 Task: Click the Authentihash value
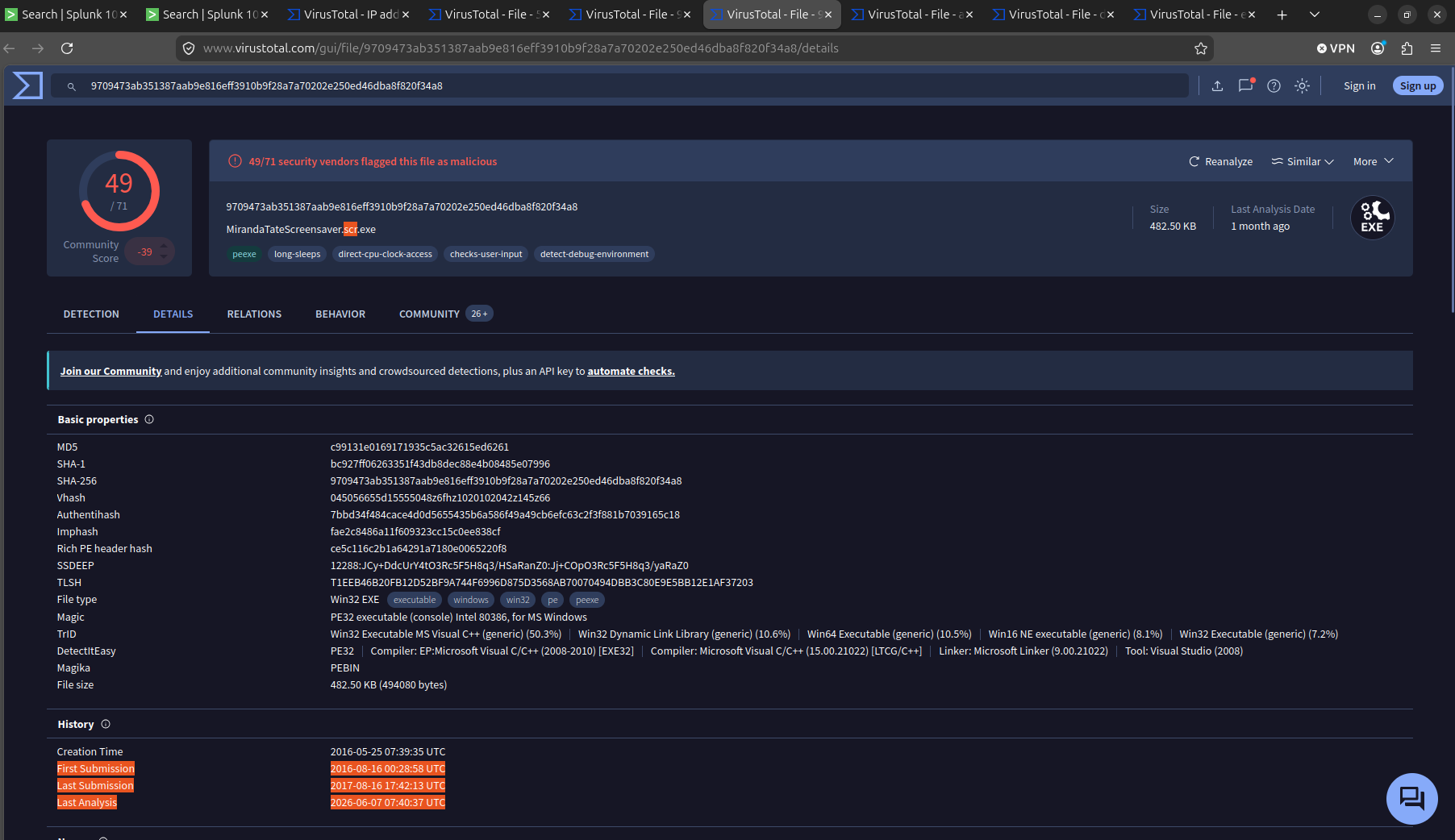(505, 514)
